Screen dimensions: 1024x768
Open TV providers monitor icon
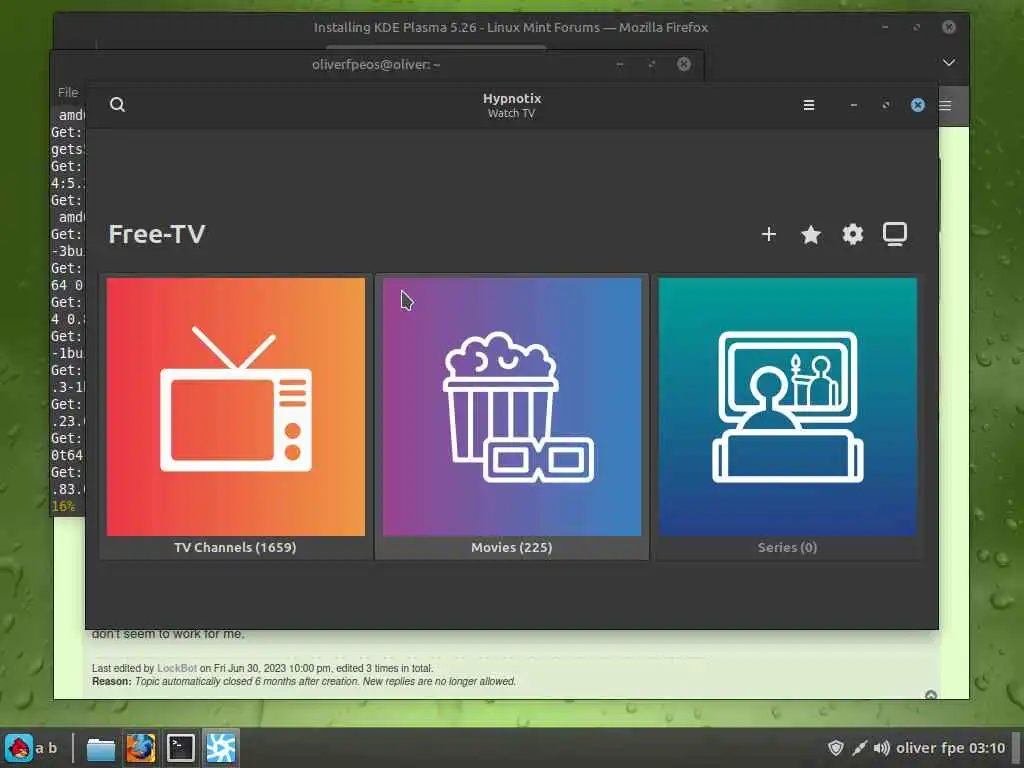[895, 234]
